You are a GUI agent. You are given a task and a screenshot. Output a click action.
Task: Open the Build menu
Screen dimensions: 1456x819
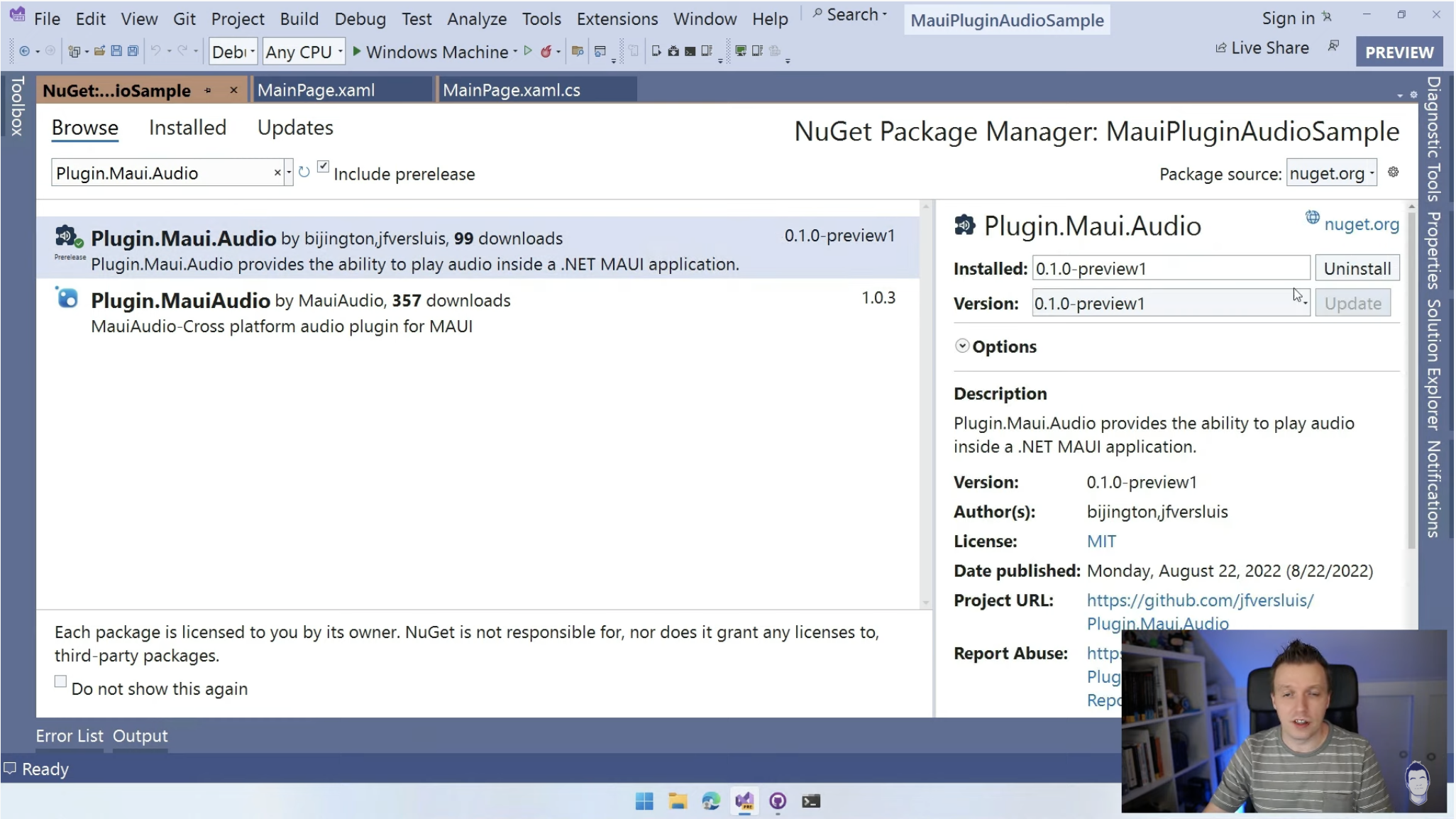pos(299,18)
